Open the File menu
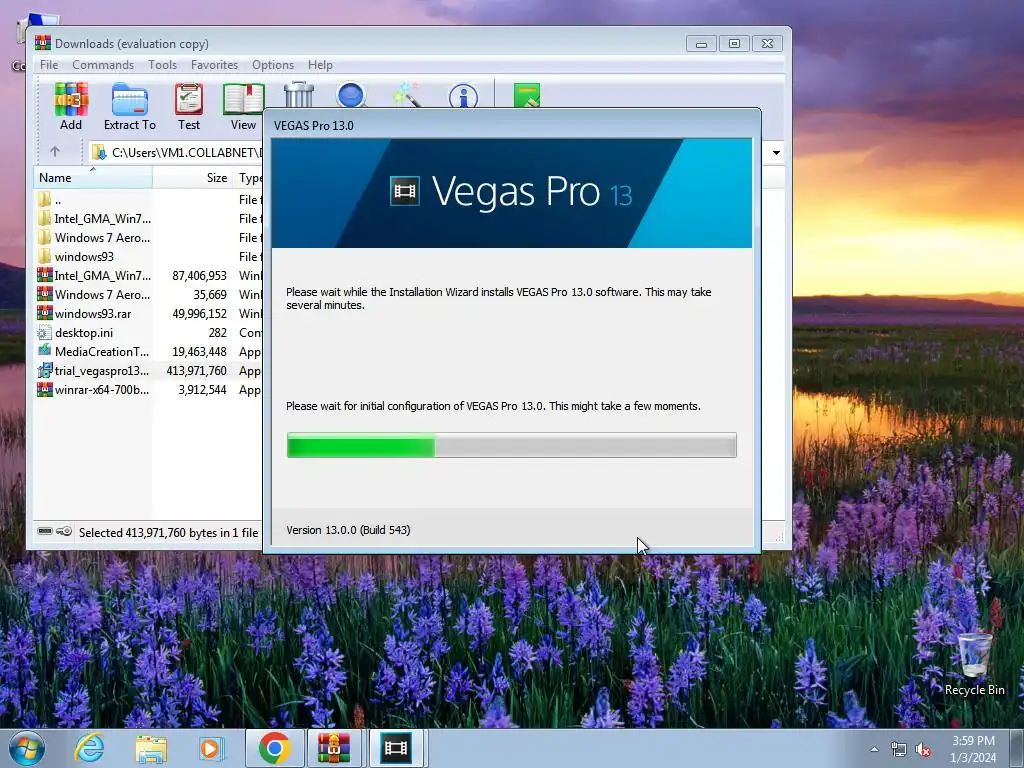The height and width of the screenshot is (768, 1024). pos(49,65)
